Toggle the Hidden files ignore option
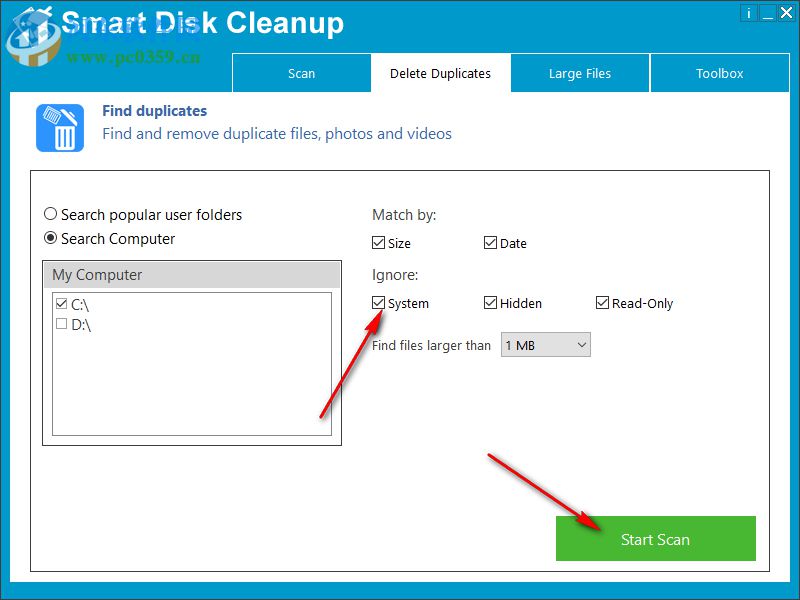 pos(490,302)
